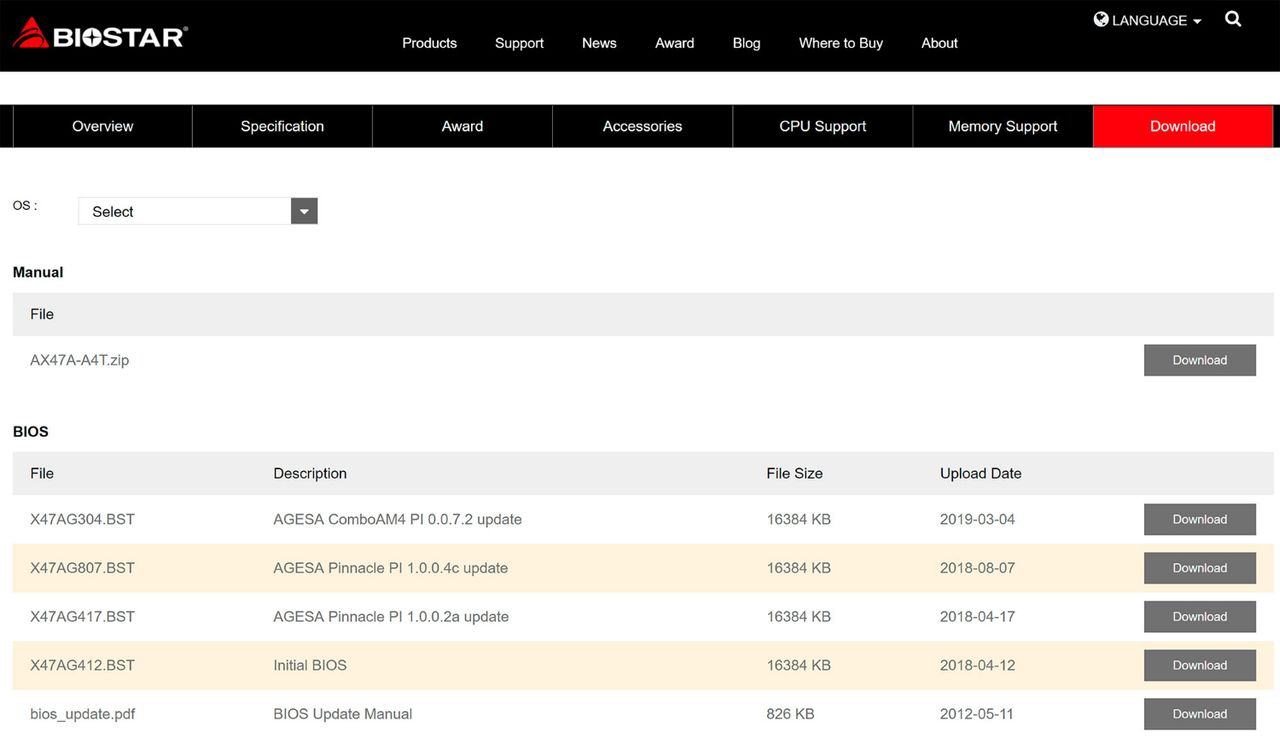
Task: Click the 2018-04-12 upload date
Action: coord(977,665)
